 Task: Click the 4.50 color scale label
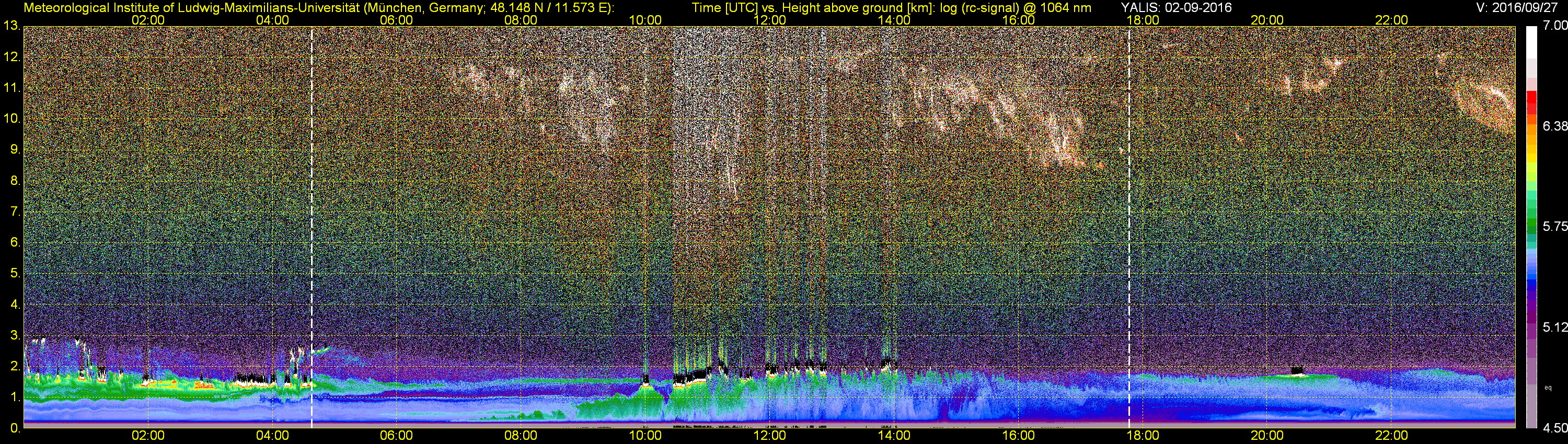(x=1555, y=428)
